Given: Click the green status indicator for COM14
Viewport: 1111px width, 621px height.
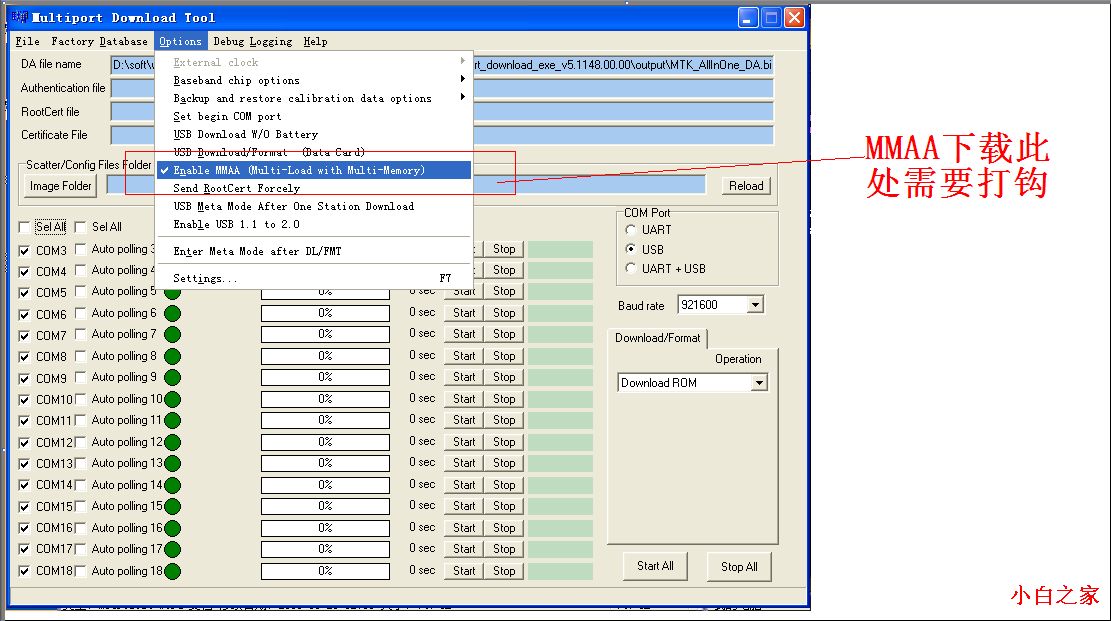Looking at the screenshot, I should [172, 486].
